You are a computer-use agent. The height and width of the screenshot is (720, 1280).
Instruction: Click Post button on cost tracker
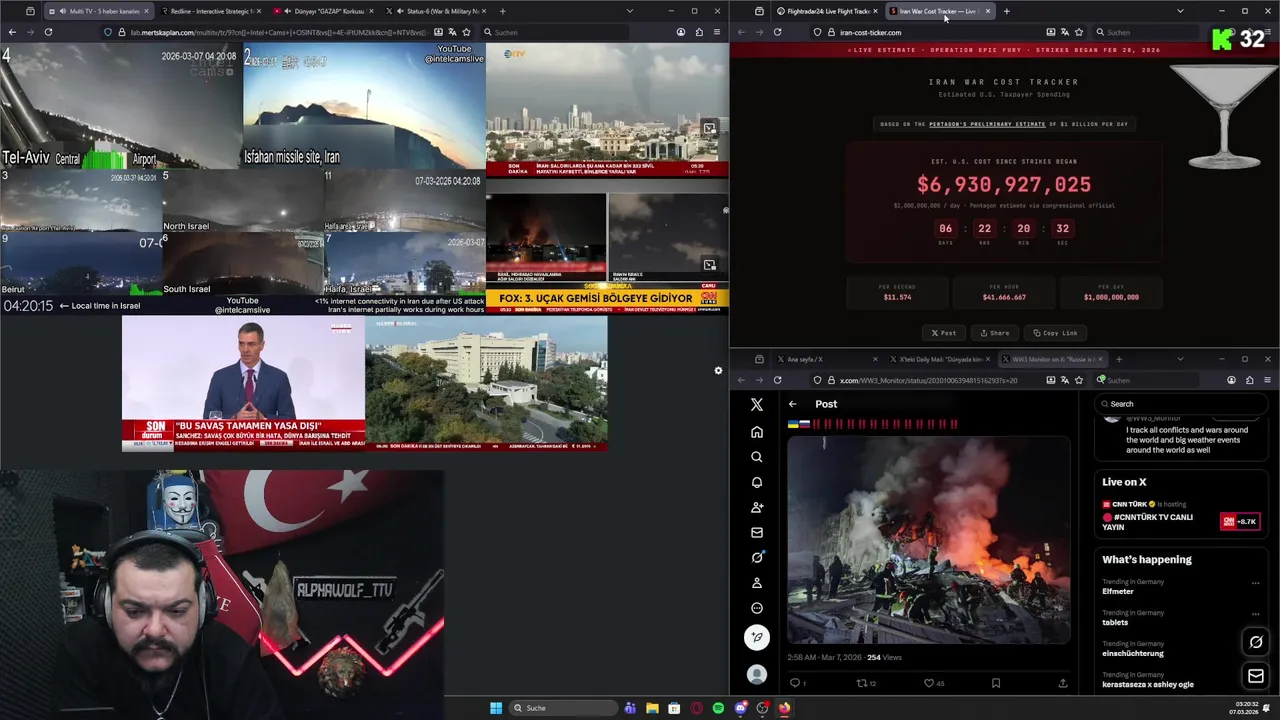(944, 333)
